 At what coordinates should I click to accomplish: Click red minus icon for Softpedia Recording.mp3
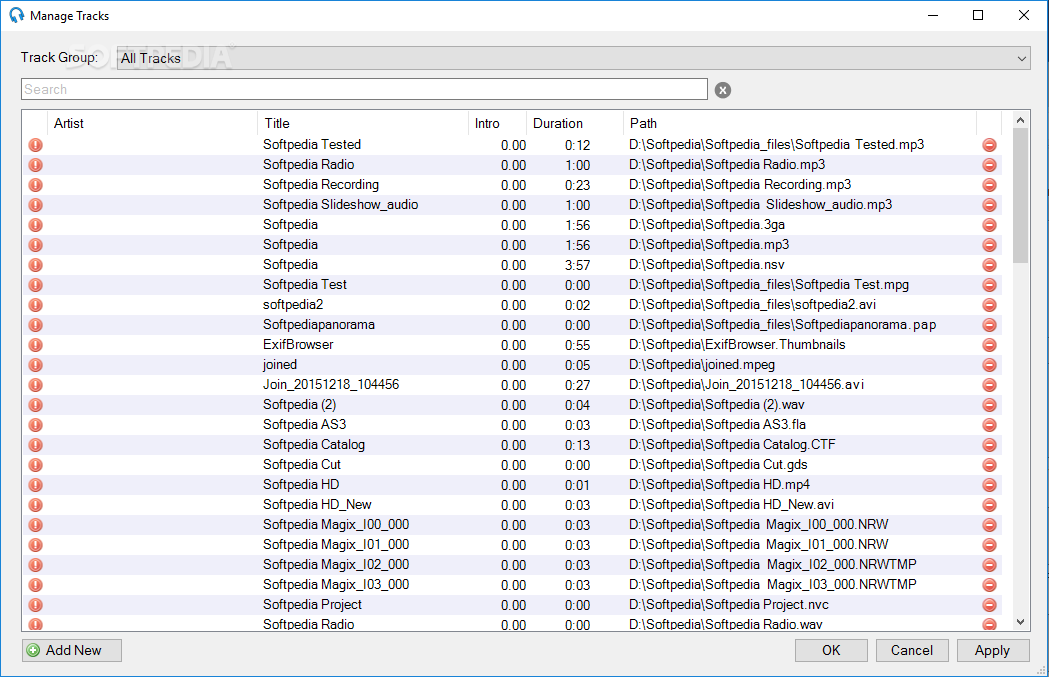(989, 185)
